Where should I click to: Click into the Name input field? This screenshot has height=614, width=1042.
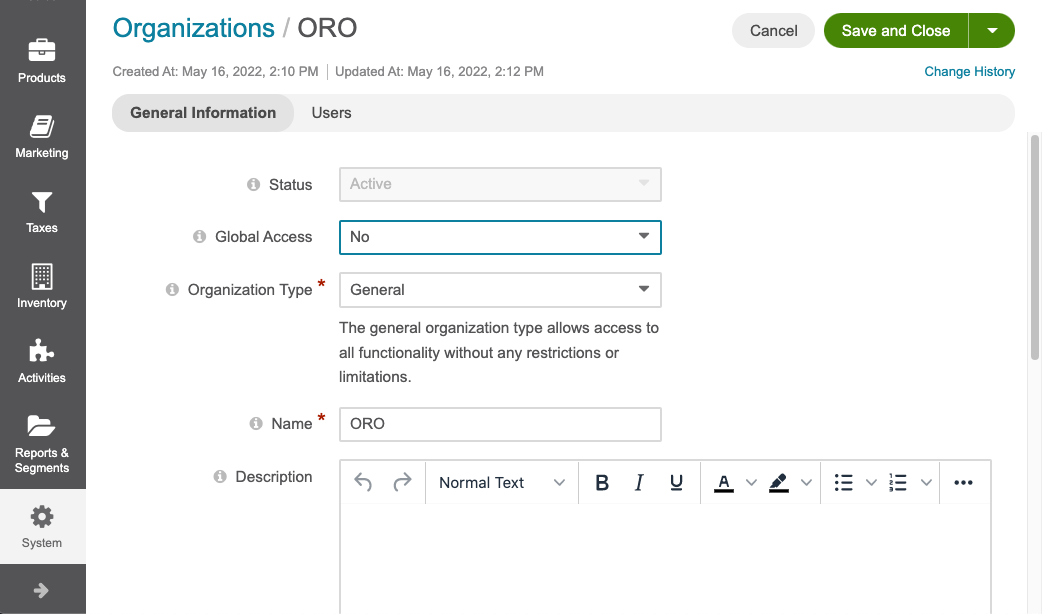[500, 424]
